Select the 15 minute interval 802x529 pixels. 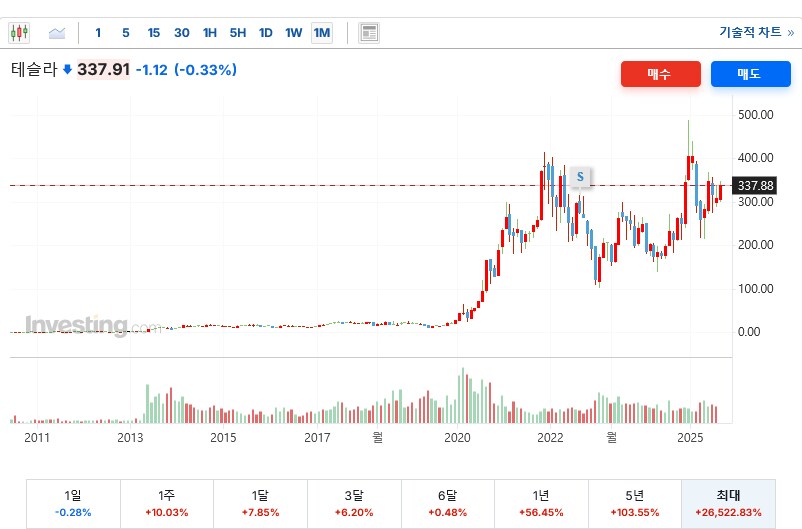coord(153,33)
